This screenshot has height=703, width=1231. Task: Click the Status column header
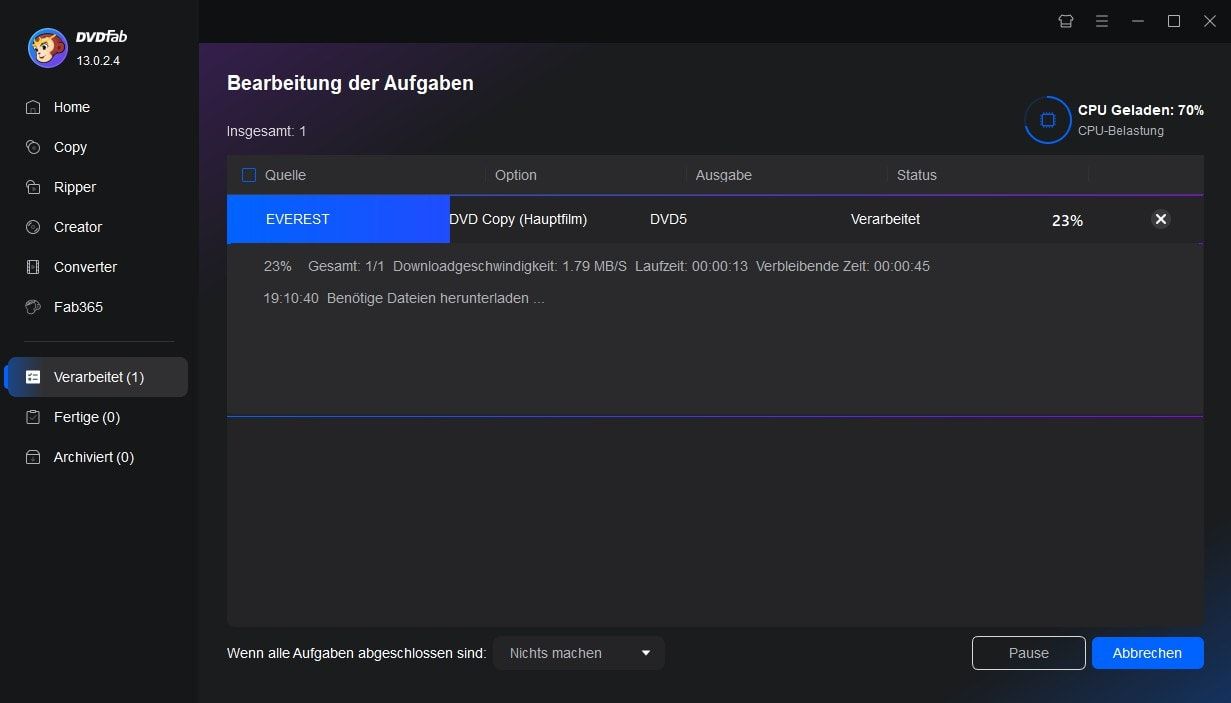(917, 175)
